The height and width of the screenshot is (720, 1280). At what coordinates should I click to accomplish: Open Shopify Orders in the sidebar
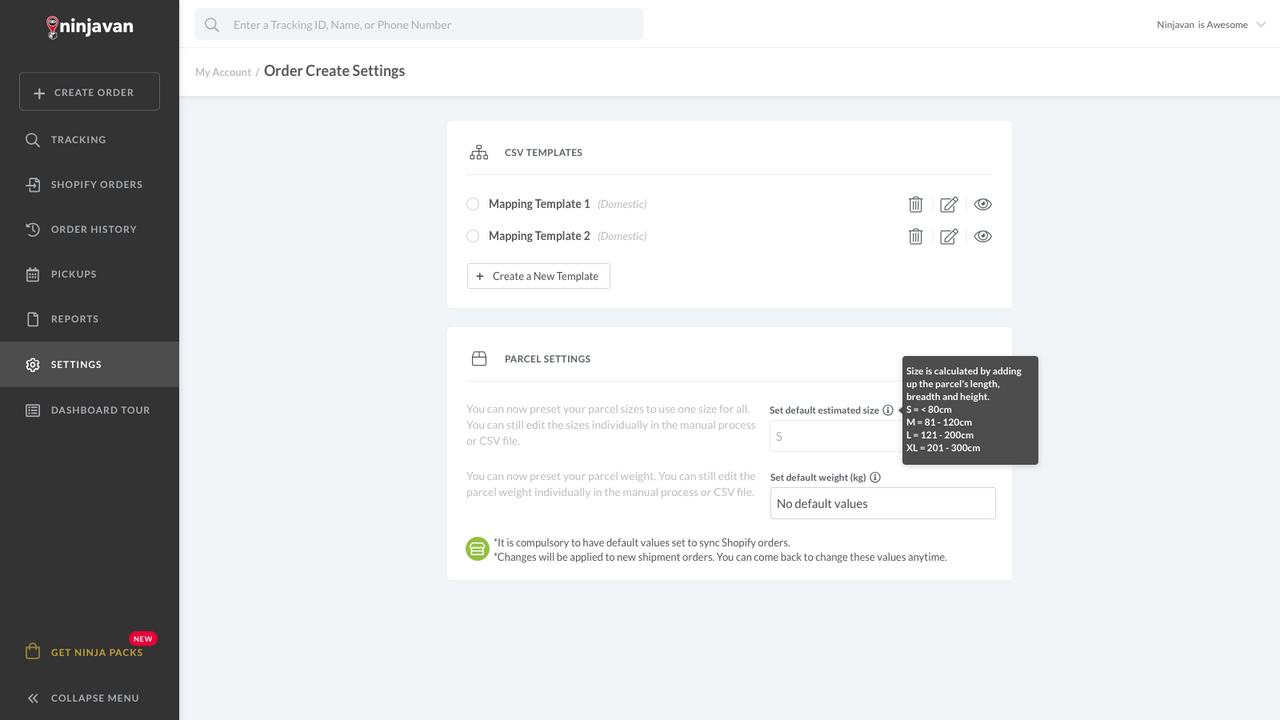pyautogui.click(x=89, y=185)
